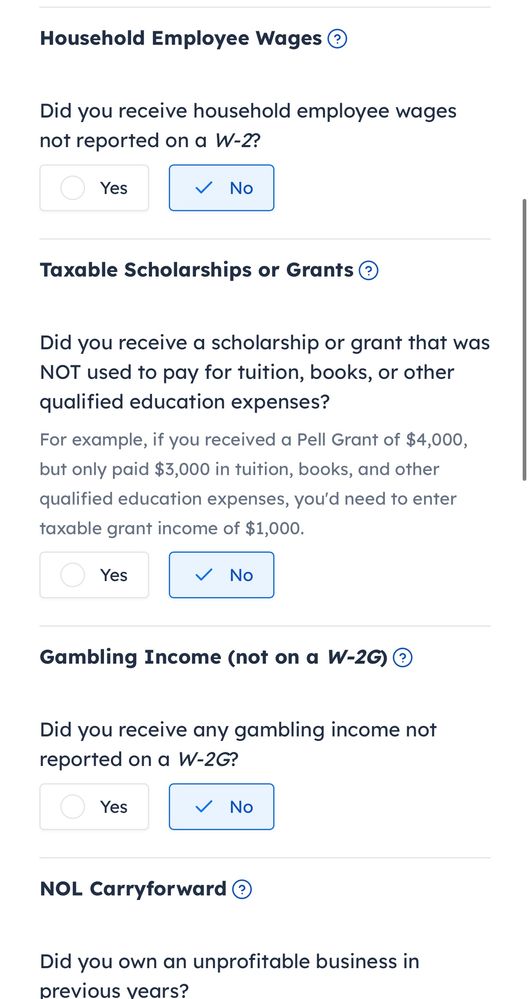
Task: Click the Taxable Scholarships or Grants heading
Action: (196, 270)
